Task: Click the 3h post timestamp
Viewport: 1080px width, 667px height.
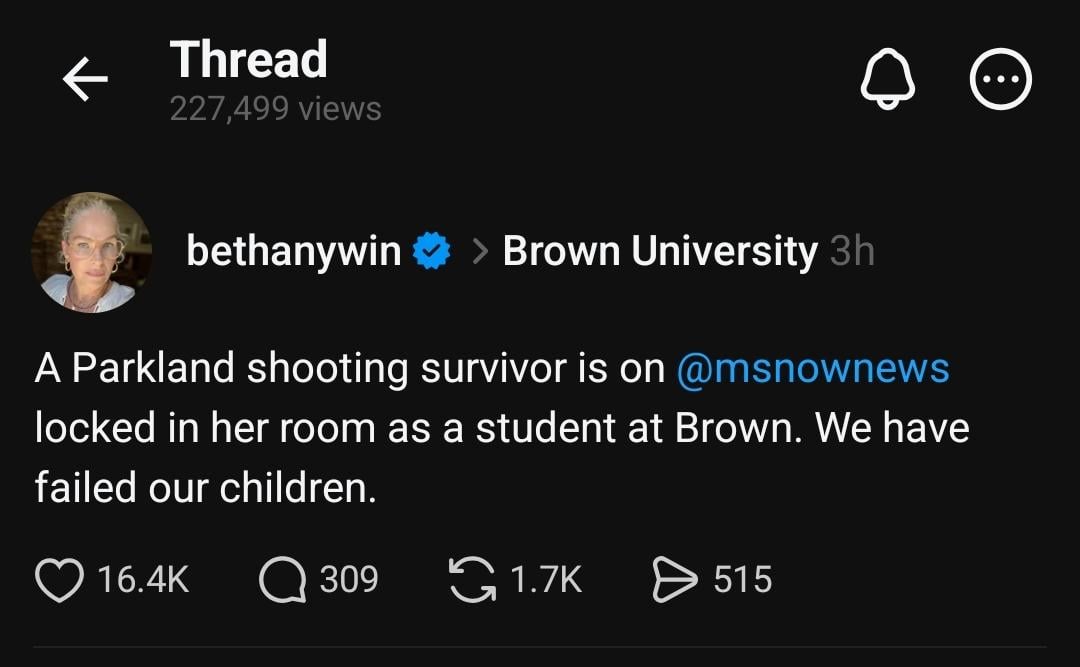Action: click(x=852, y=252)
